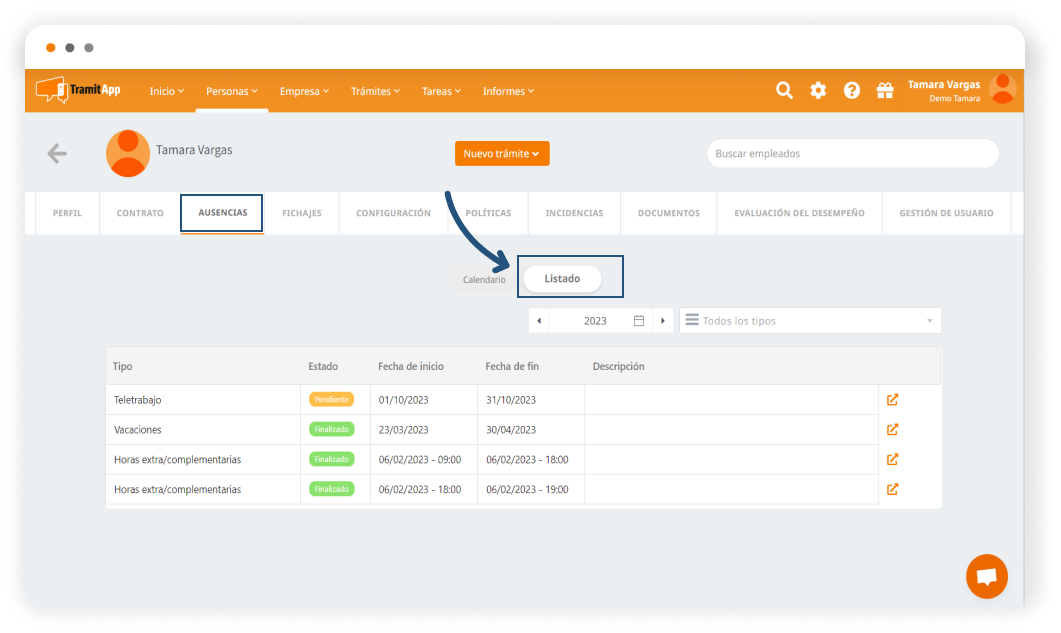Open the chat support bubble
This screenshot has width=1061, height=633.
pyautogui.click(x=986, y=576)
